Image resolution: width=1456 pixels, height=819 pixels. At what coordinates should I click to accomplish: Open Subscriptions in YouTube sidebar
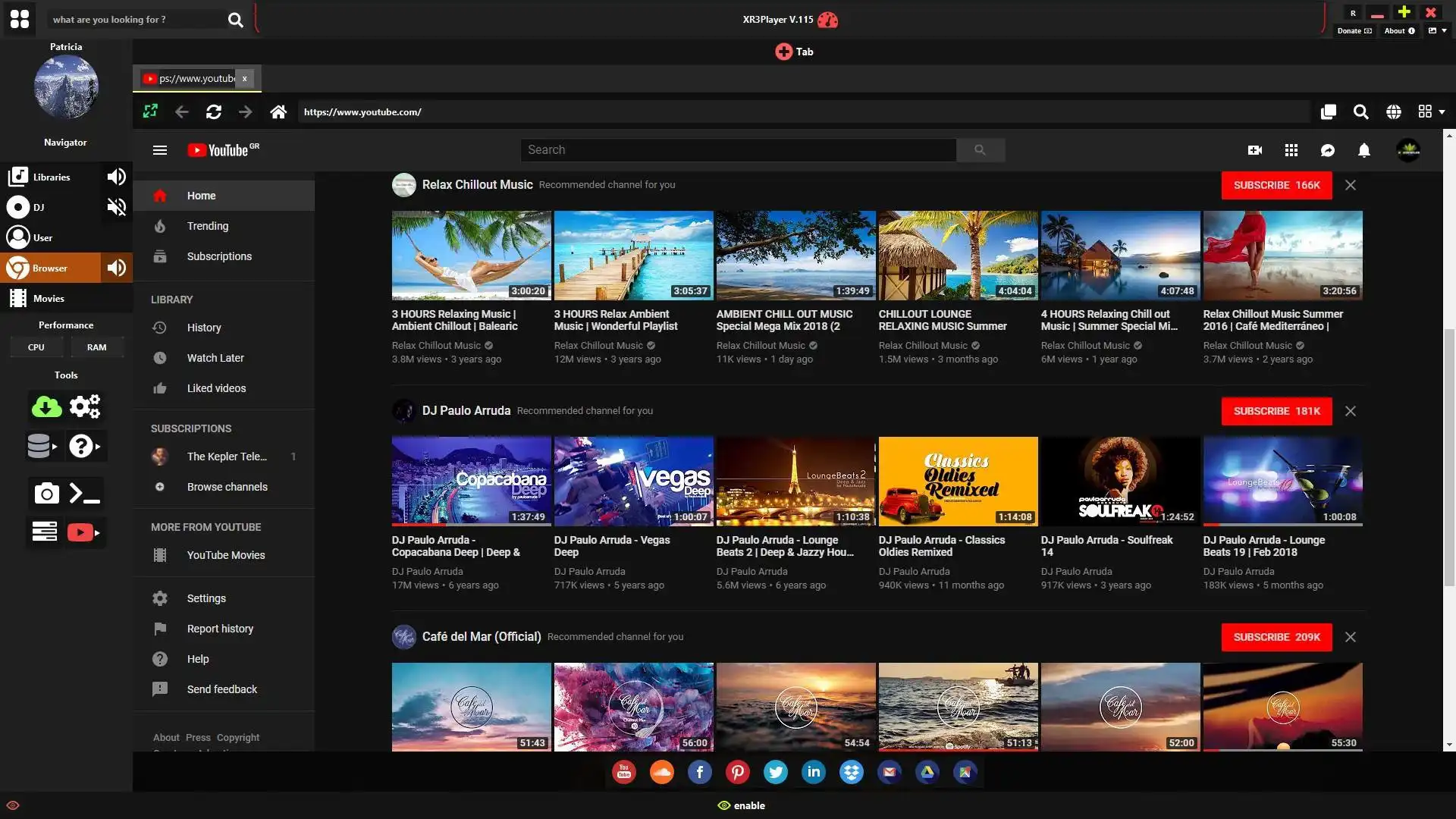224,256
